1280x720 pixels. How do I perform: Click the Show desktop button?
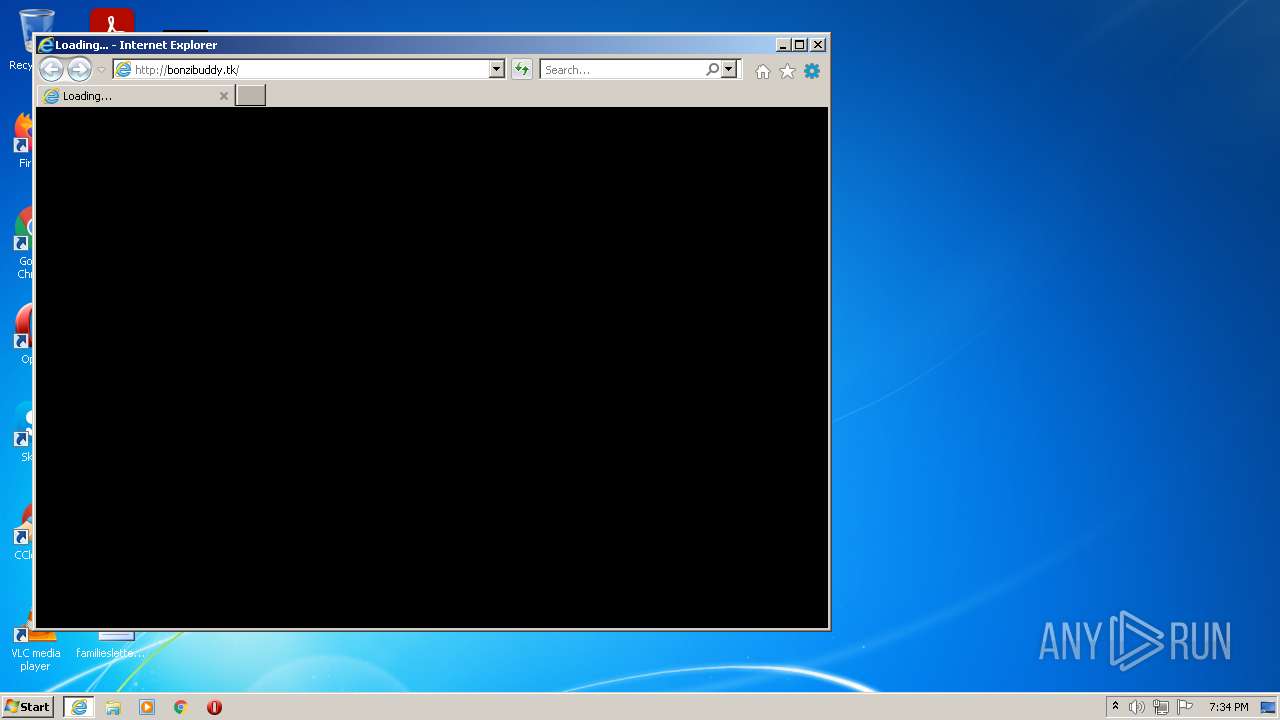pos(1269,707)
